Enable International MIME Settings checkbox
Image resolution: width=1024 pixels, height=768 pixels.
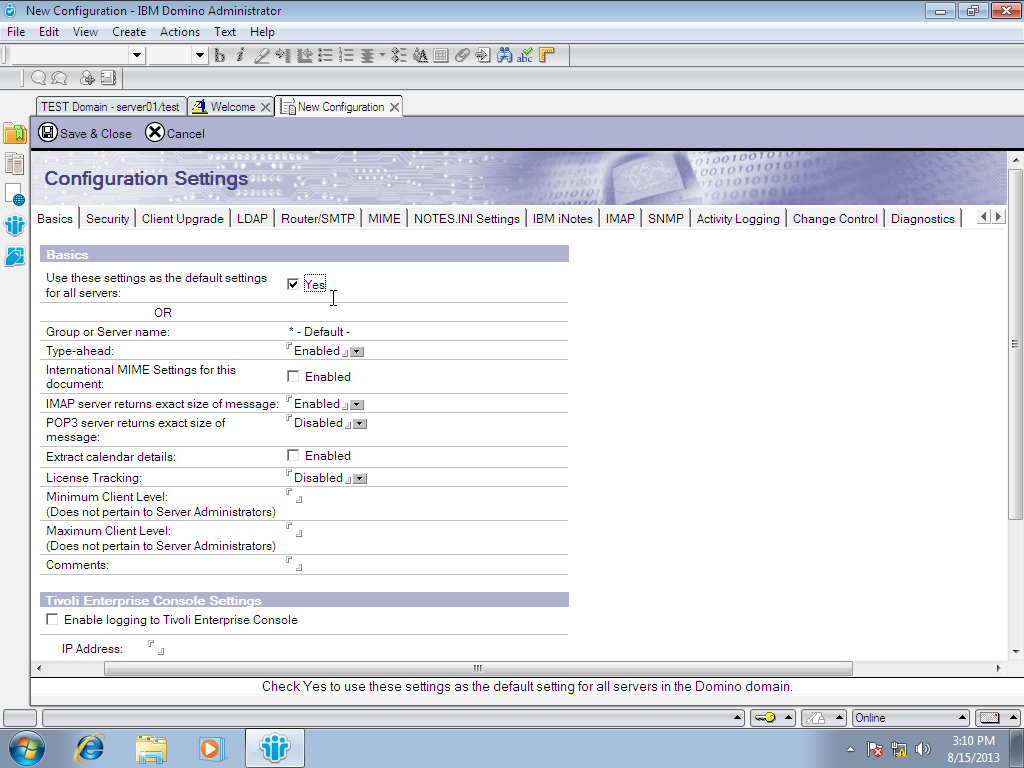click(x=293, y=376)
